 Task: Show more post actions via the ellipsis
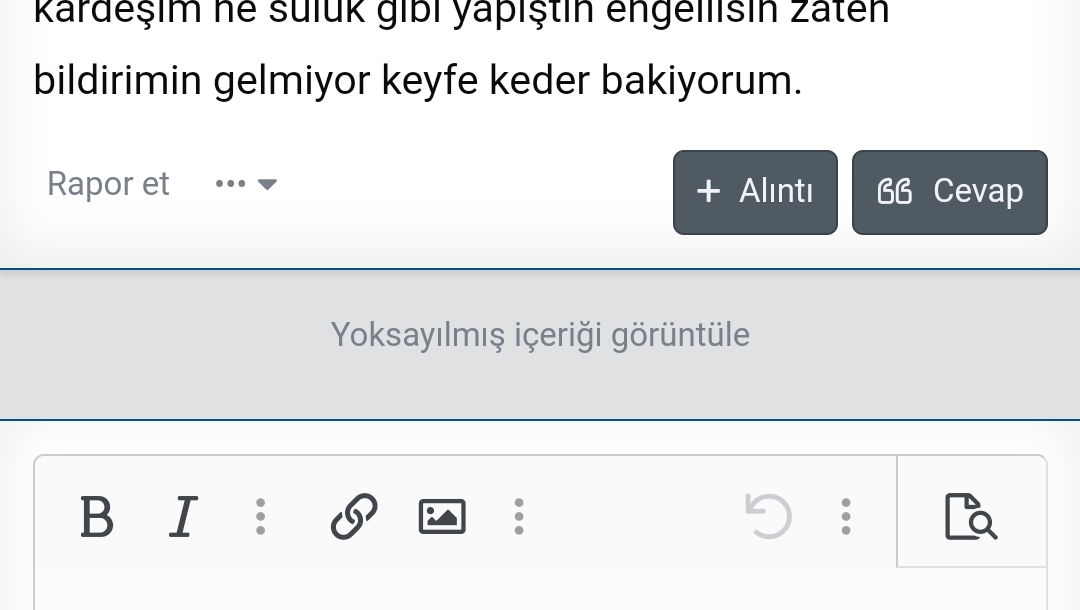point(230,183)
